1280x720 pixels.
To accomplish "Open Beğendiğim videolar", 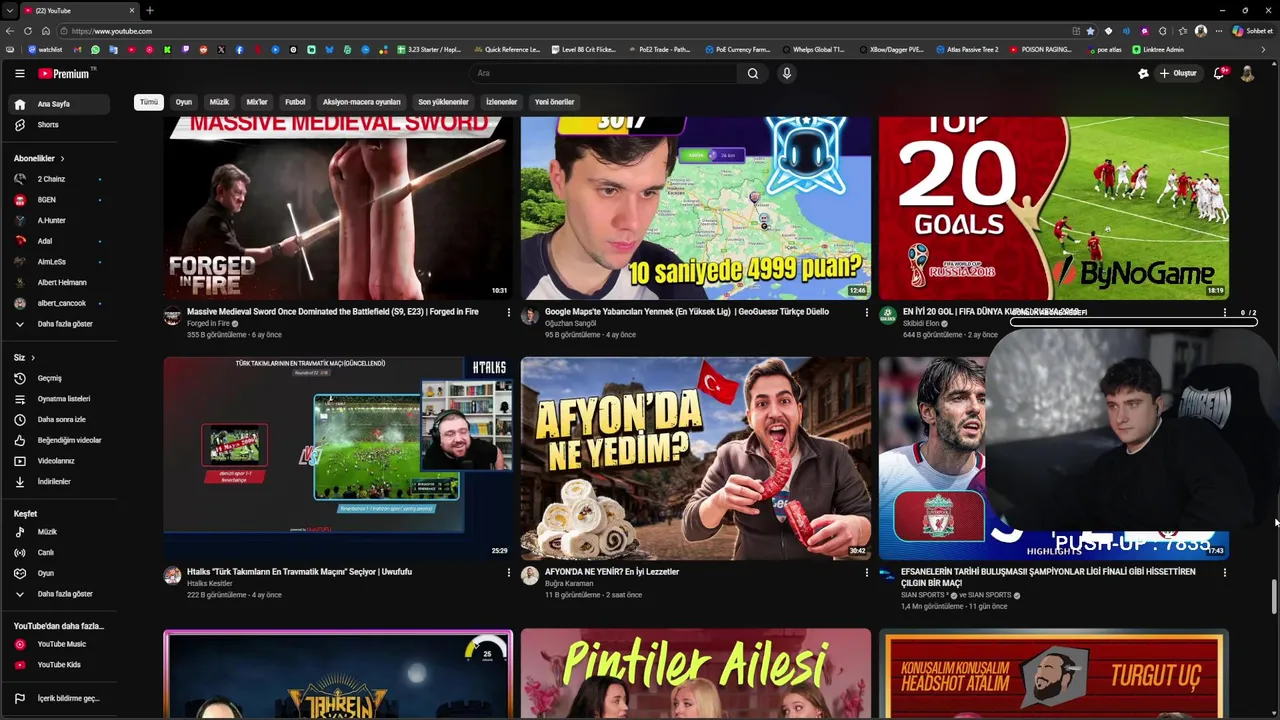I will 59,440.
